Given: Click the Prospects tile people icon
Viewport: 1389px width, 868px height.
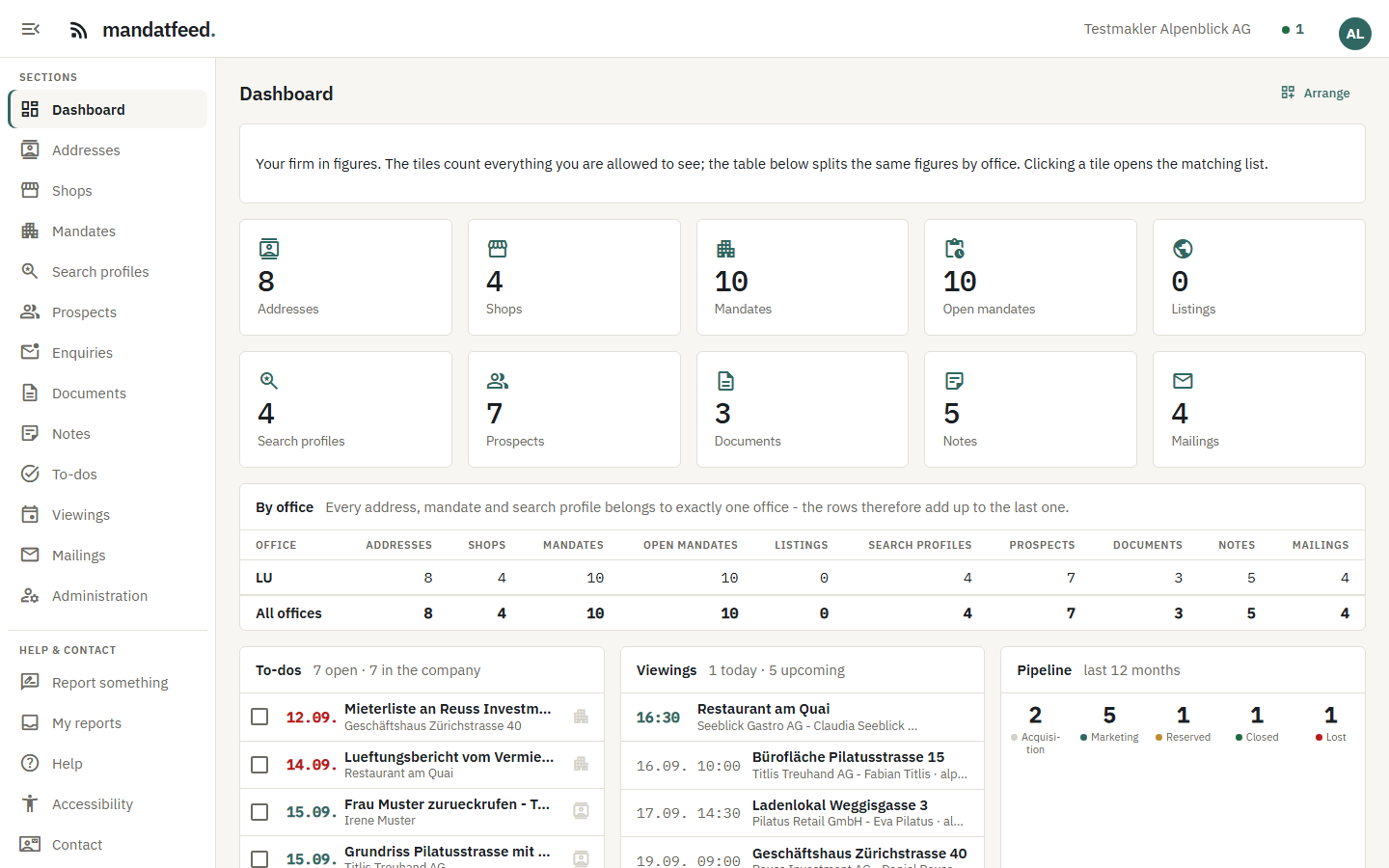Looking at the screenshot, I should tap(498, 381).
